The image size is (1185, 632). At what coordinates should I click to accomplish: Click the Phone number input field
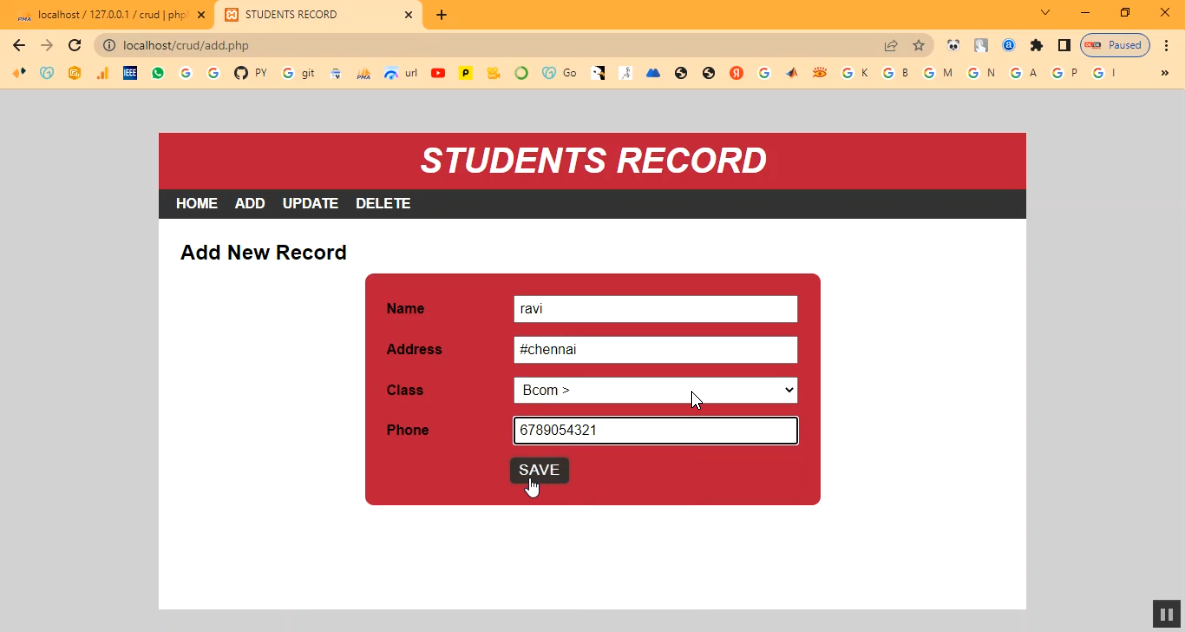(655, 430)
